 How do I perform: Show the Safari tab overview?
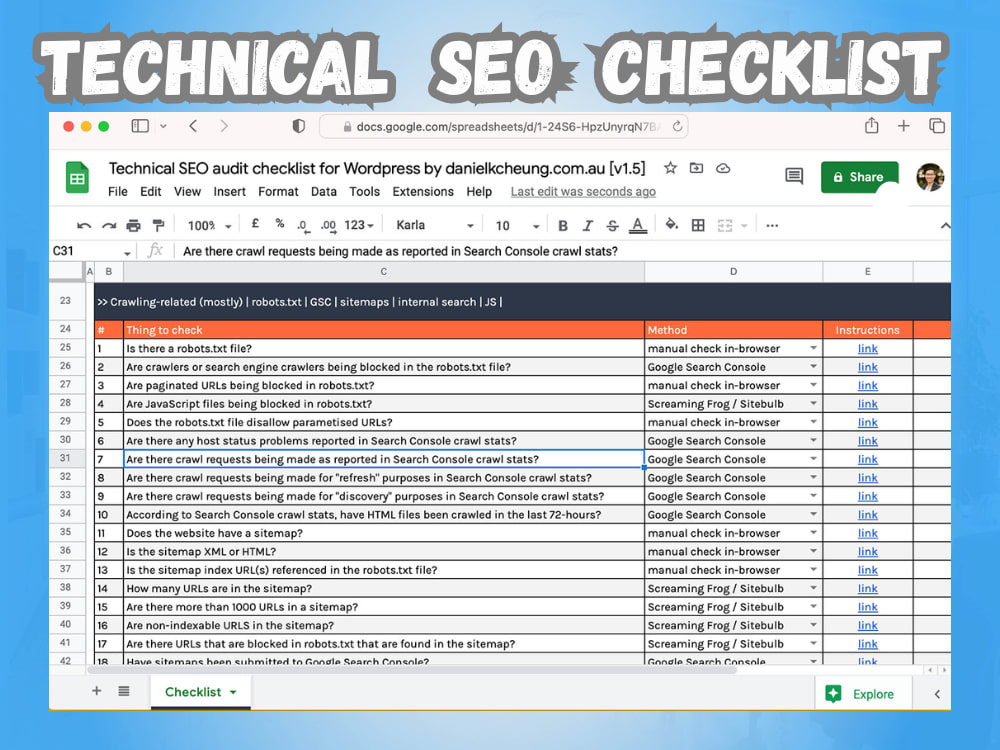937,126
